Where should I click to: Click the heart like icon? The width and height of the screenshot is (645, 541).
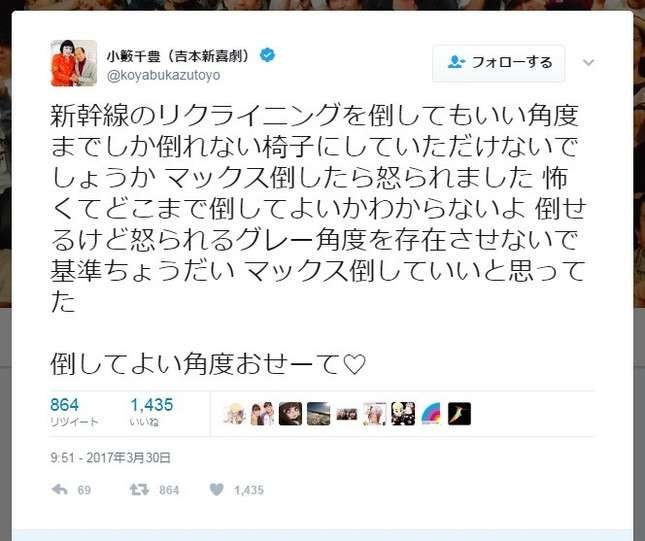point(217,489)
